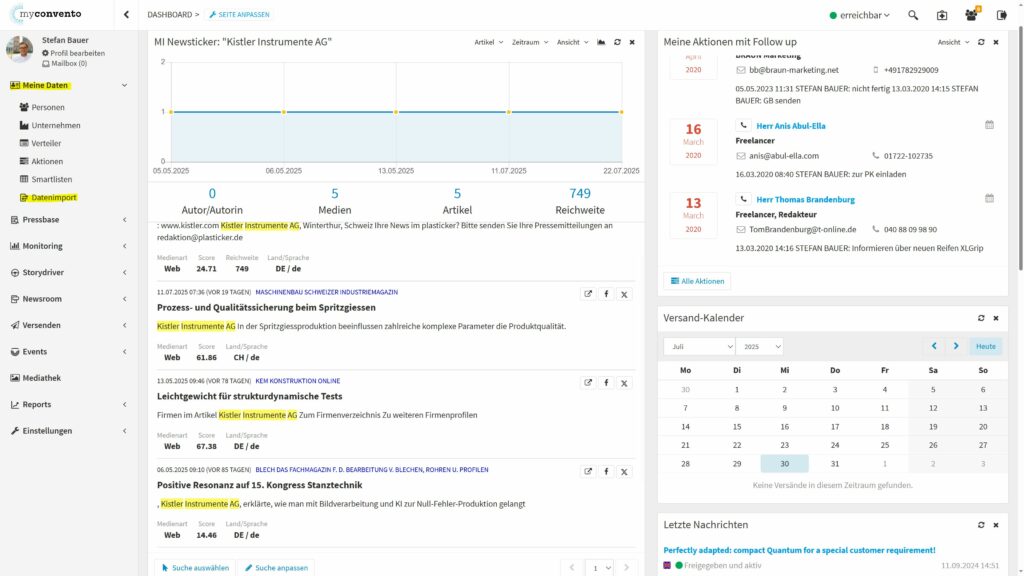Click the Alle Aktionen button

click(697, 281)
